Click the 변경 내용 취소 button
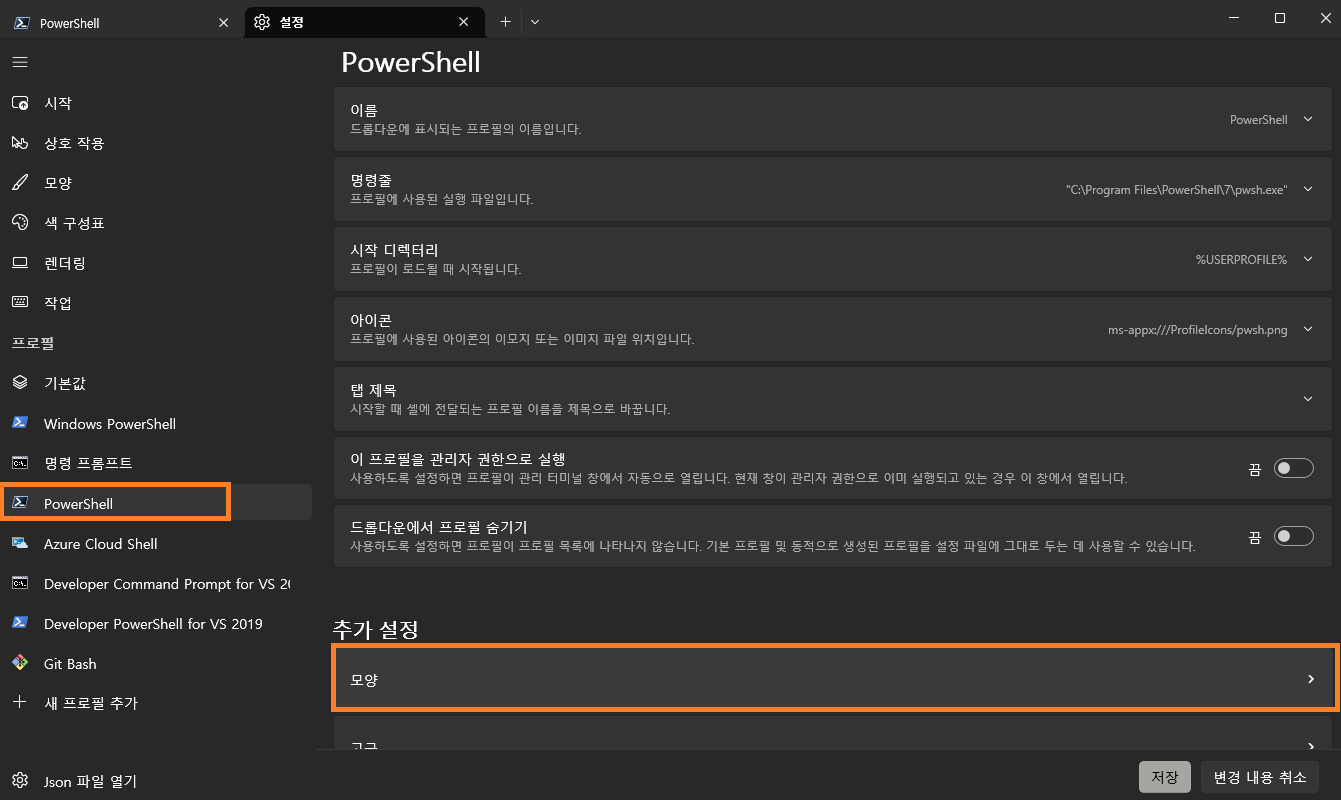The width and height of the screenshot is (1341, 800). tap(1259, 777)
